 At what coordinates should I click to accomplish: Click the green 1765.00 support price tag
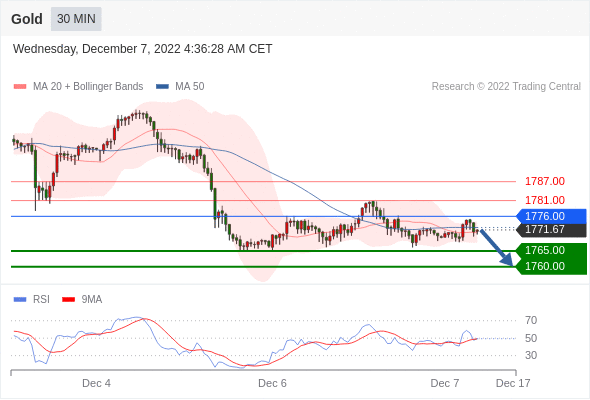click(x=551, y=250)
